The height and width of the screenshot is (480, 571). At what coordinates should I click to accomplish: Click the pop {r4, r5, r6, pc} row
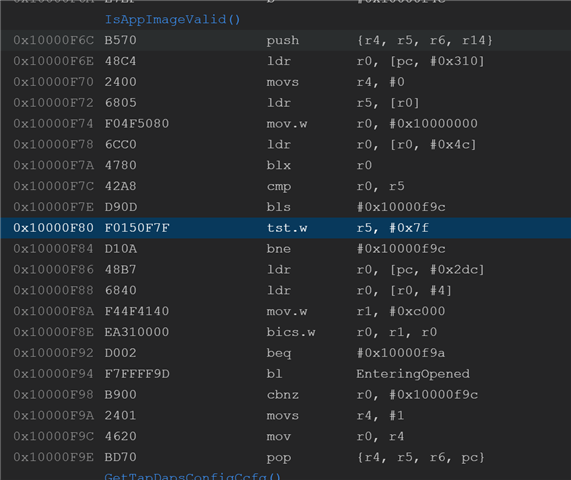pos(286,457)
